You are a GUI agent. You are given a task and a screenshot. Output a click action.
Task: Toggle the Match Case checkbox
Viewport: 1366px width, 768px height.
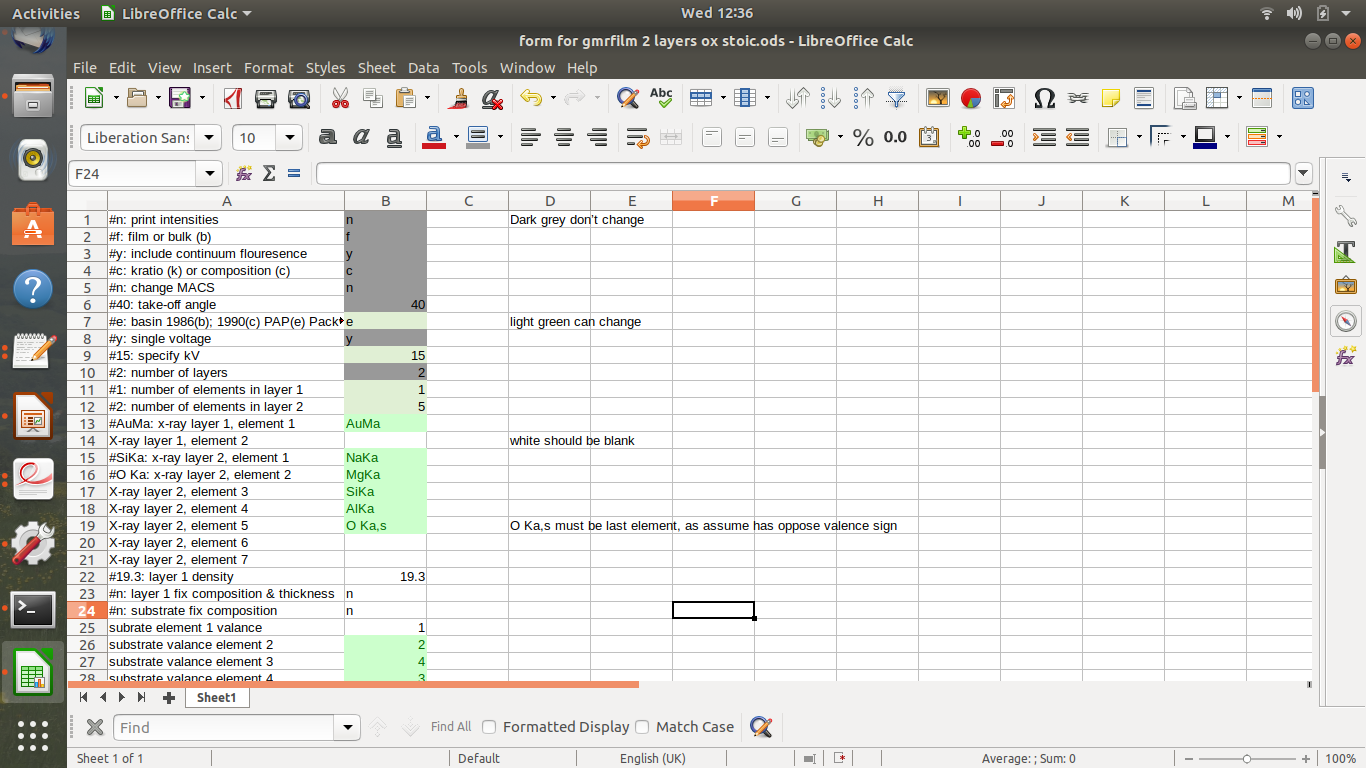(x=642, y=727)
